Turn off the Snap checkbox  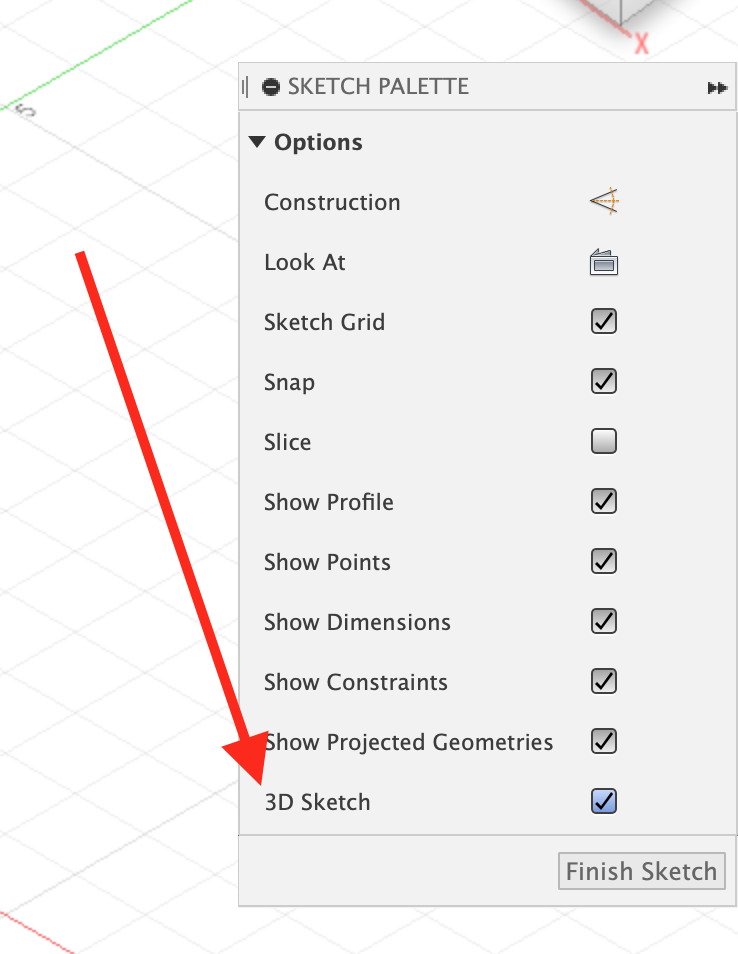604,382
